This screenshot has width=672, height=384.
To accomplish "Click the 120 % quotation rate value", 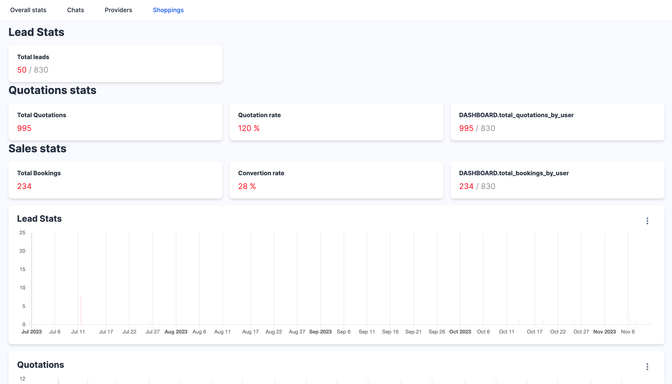I will point(249,128).
